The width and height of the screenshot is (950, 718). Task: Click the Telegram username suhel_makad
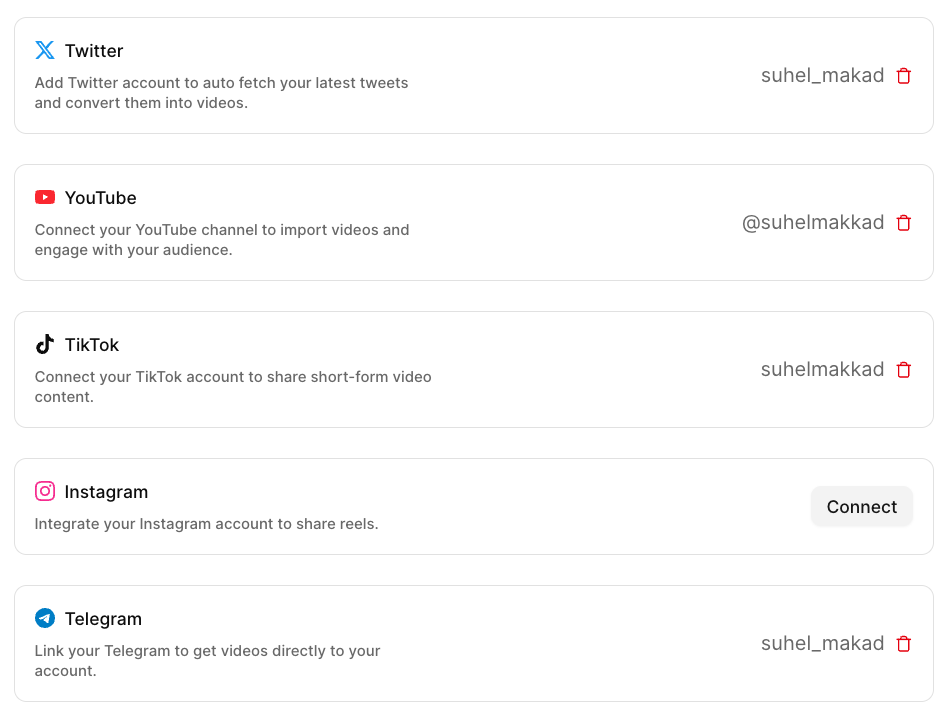(x=822, y=643)
